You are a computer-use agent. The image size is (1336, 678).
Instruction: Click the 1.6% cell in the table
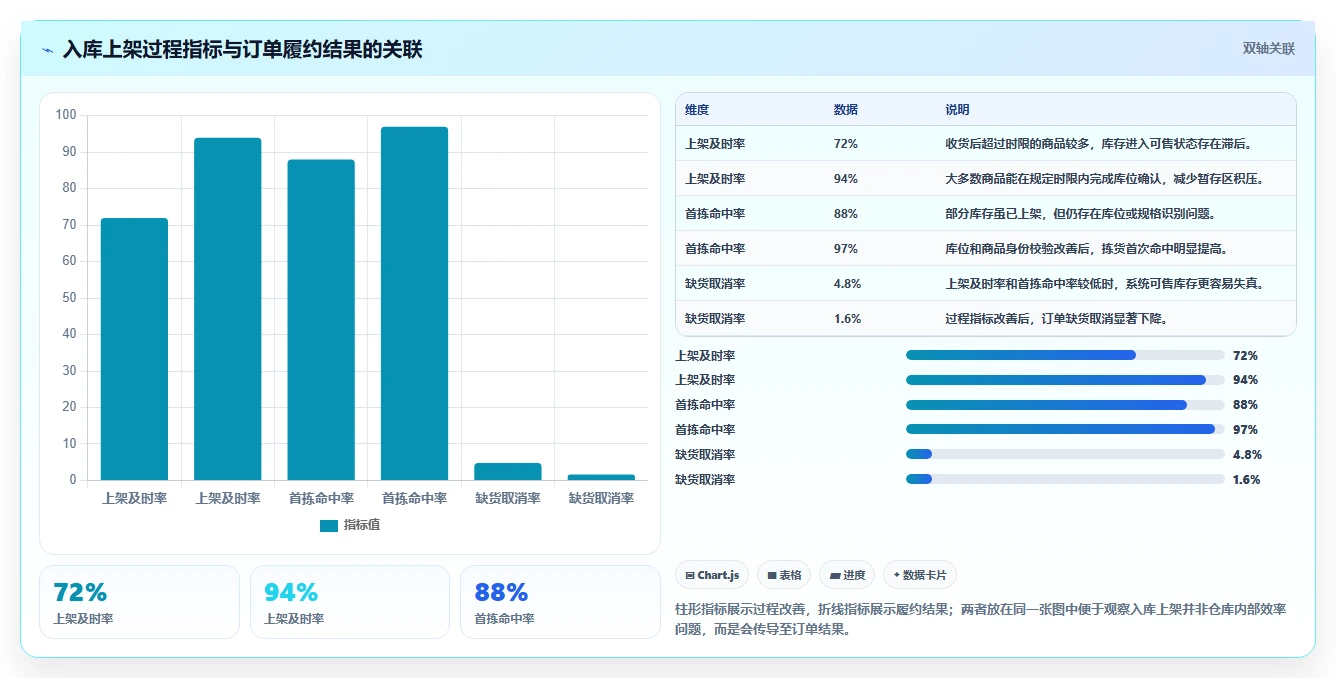(x=847, y=319)
